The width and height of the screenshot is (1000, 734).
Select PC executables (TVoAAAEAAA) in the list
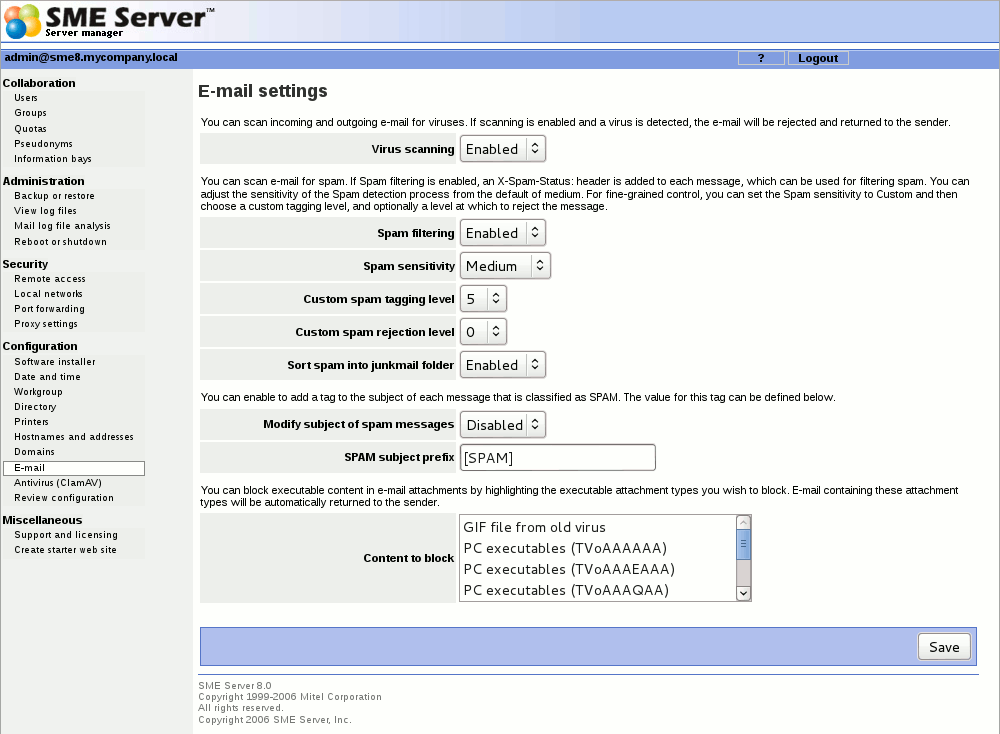tap(598, 569)
